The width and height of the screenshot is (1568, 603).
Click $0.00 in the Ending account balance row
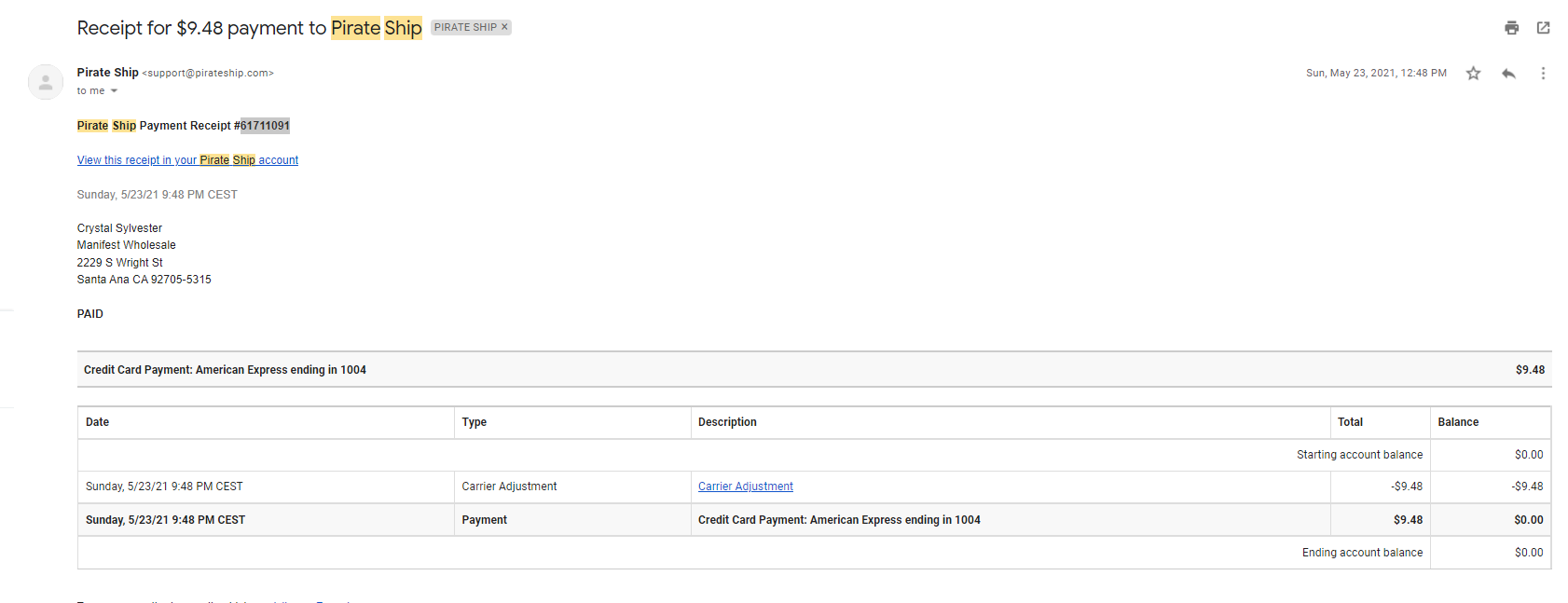coord(1529,553)
